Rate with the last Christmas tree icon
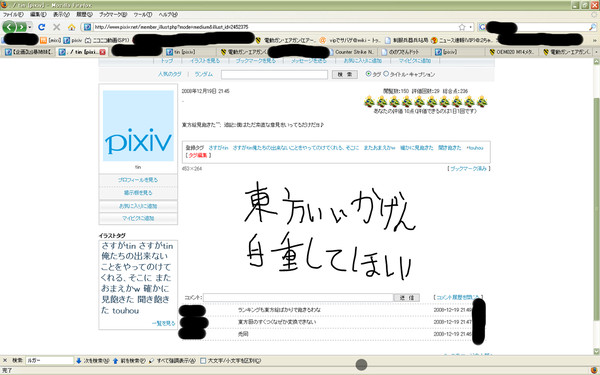This screenshot has width=600, height=375. click(482, 102)
